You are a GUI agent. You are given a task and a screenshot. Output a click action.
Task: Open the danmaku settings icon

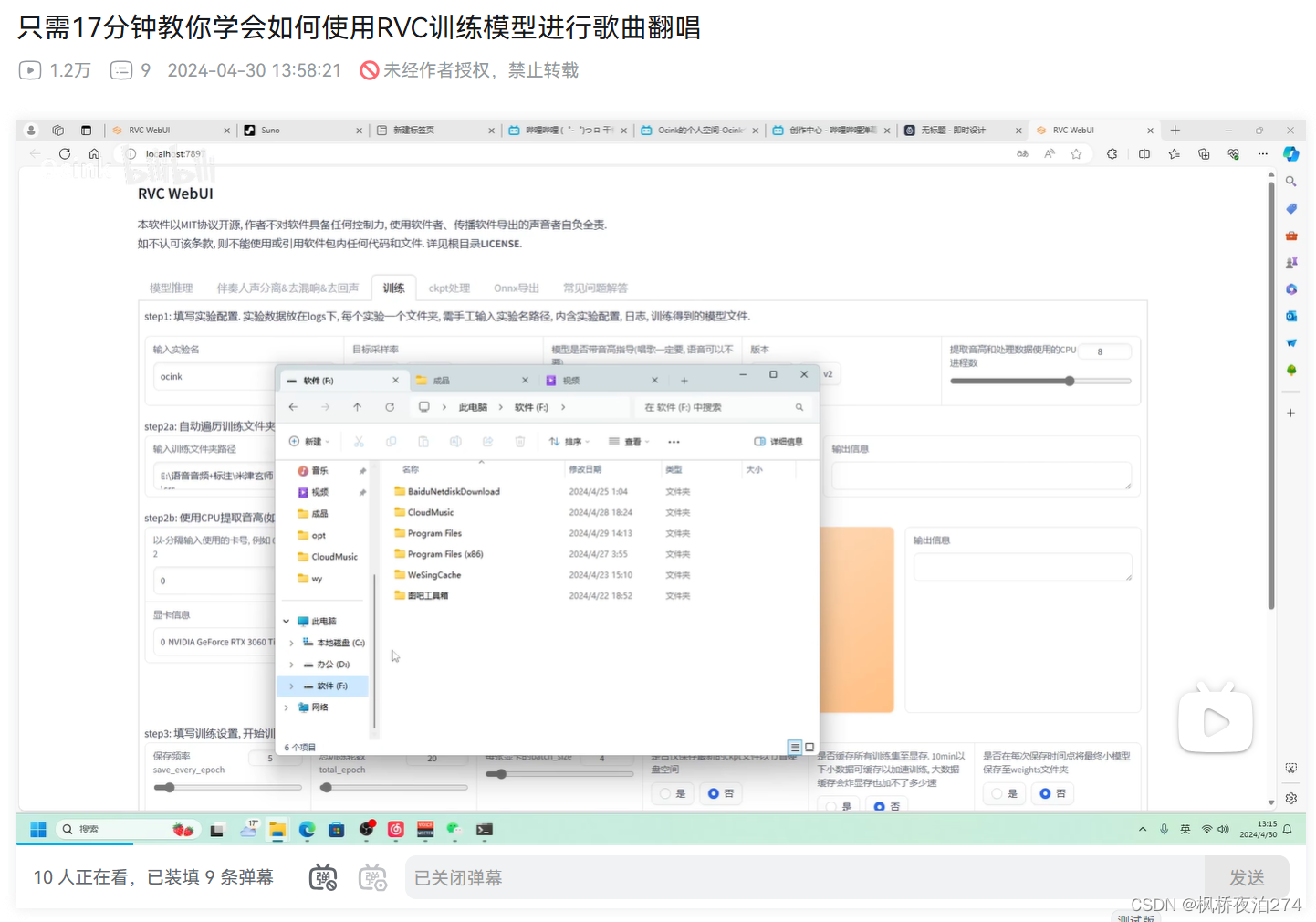pyautogui.click(x=372, y=877)
